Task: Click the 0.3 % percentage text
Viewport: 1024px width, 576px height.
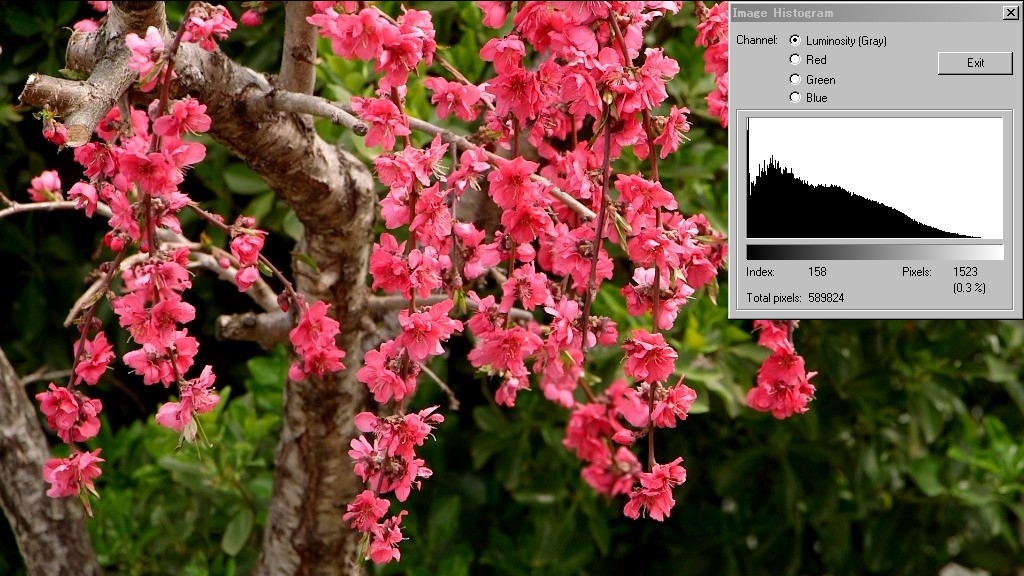Action: tap(969, 288)
